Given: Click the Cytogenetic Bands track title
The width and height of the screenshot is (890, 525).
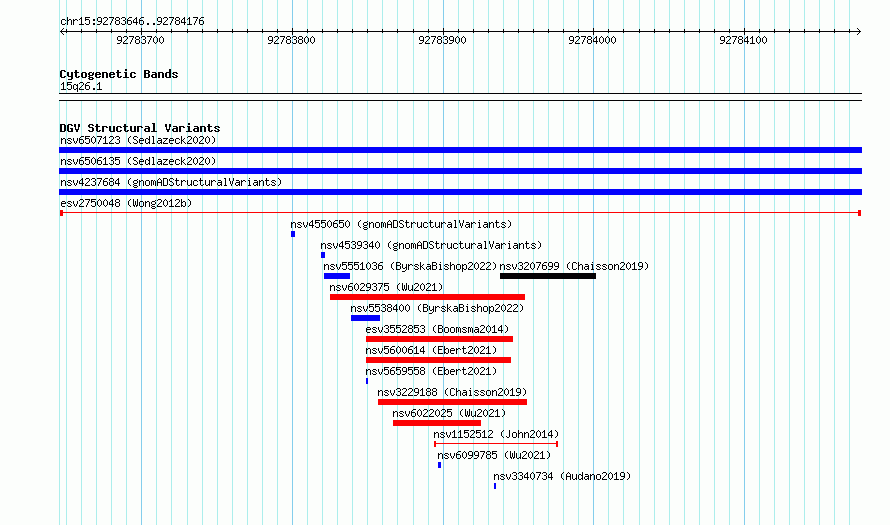Looking at the screenshot, I should click(x=119, y=74).
